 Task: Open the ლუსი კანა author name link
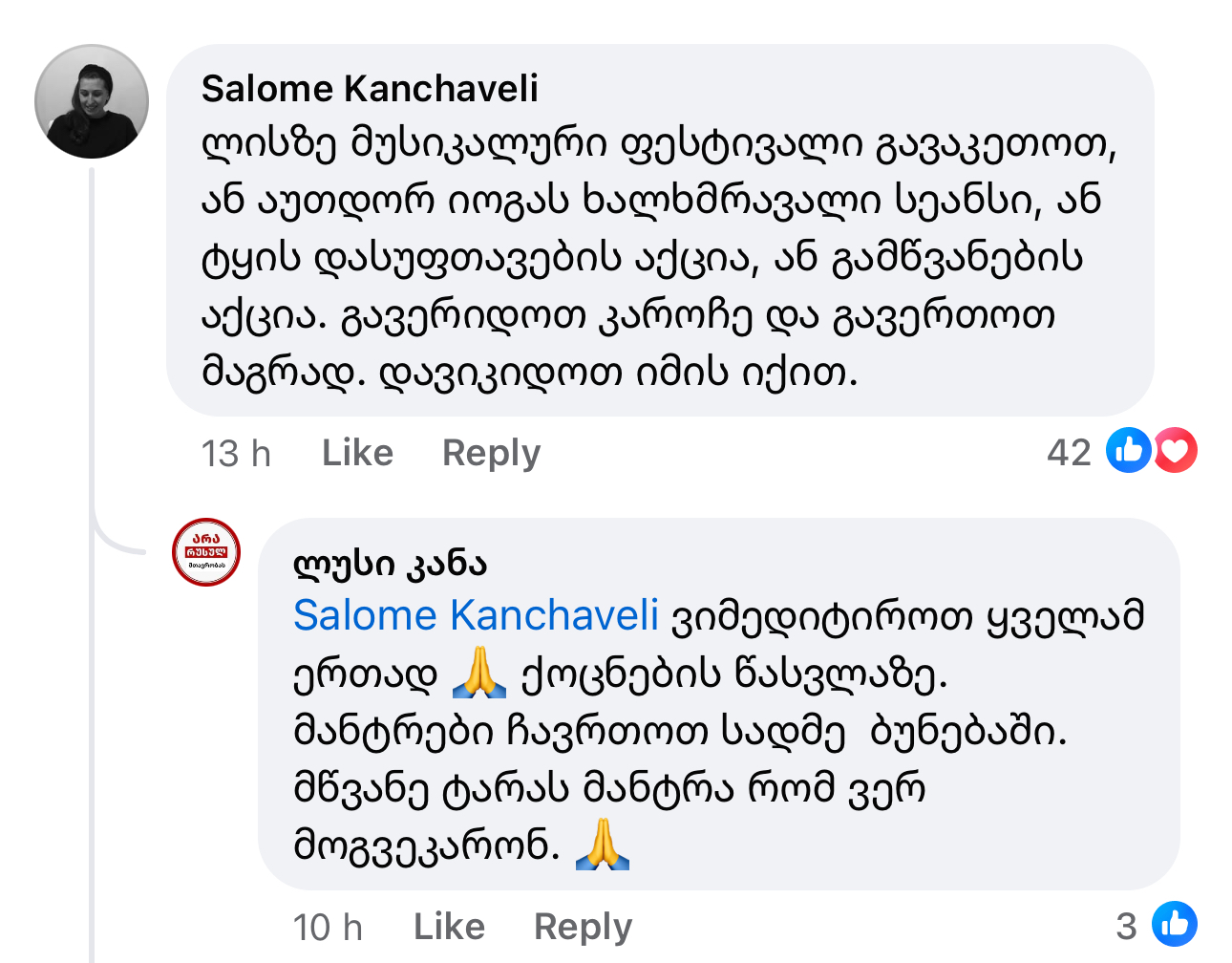pos(390,564)
